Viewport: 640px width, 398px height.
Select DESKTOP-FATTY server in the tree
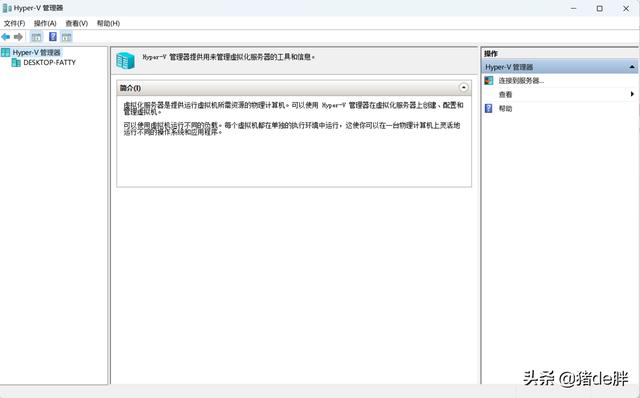pos(49,62)
